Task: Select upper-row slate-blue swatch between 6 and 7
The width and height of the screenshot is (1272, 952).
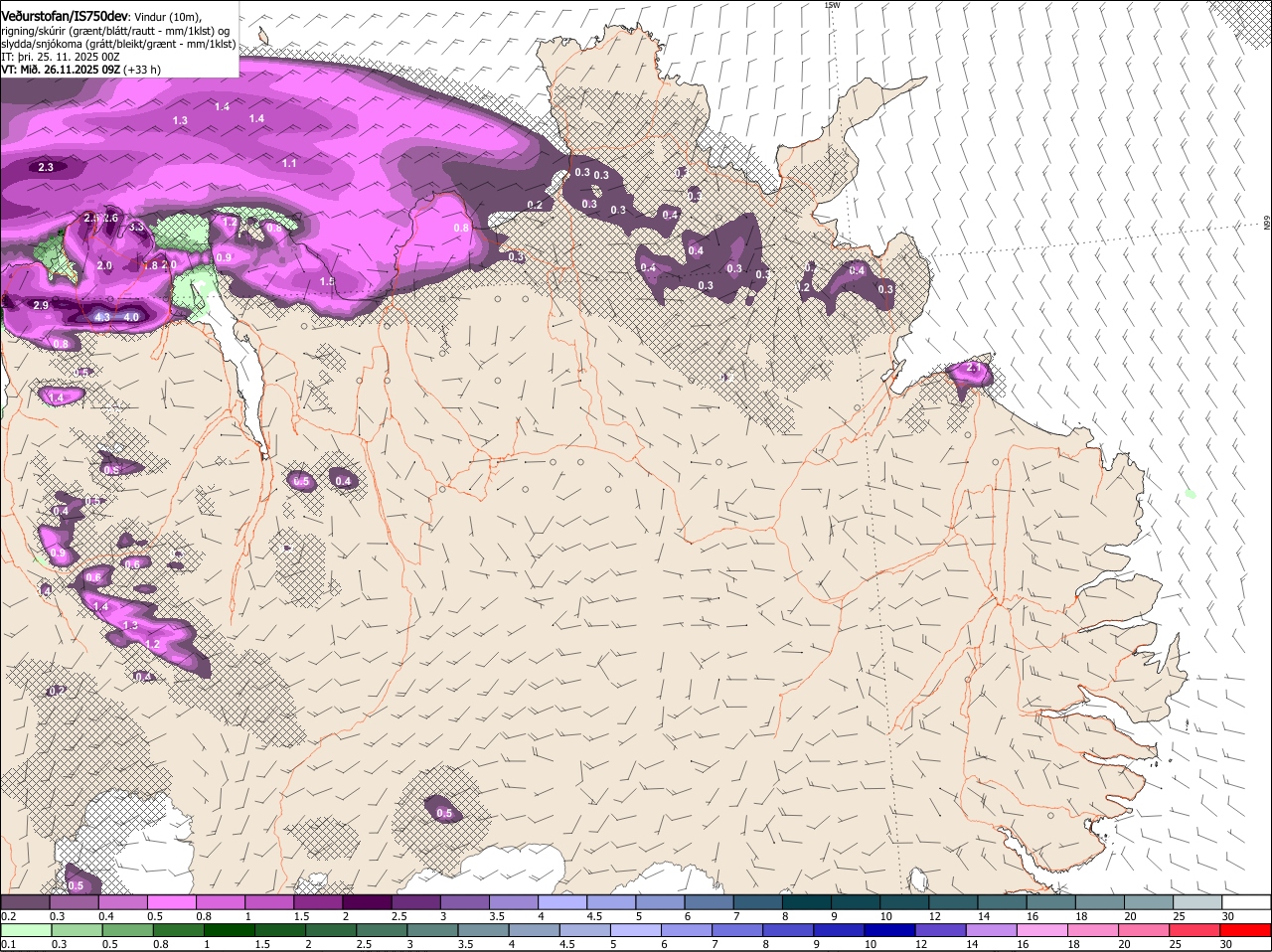Action: pos(710,901)
